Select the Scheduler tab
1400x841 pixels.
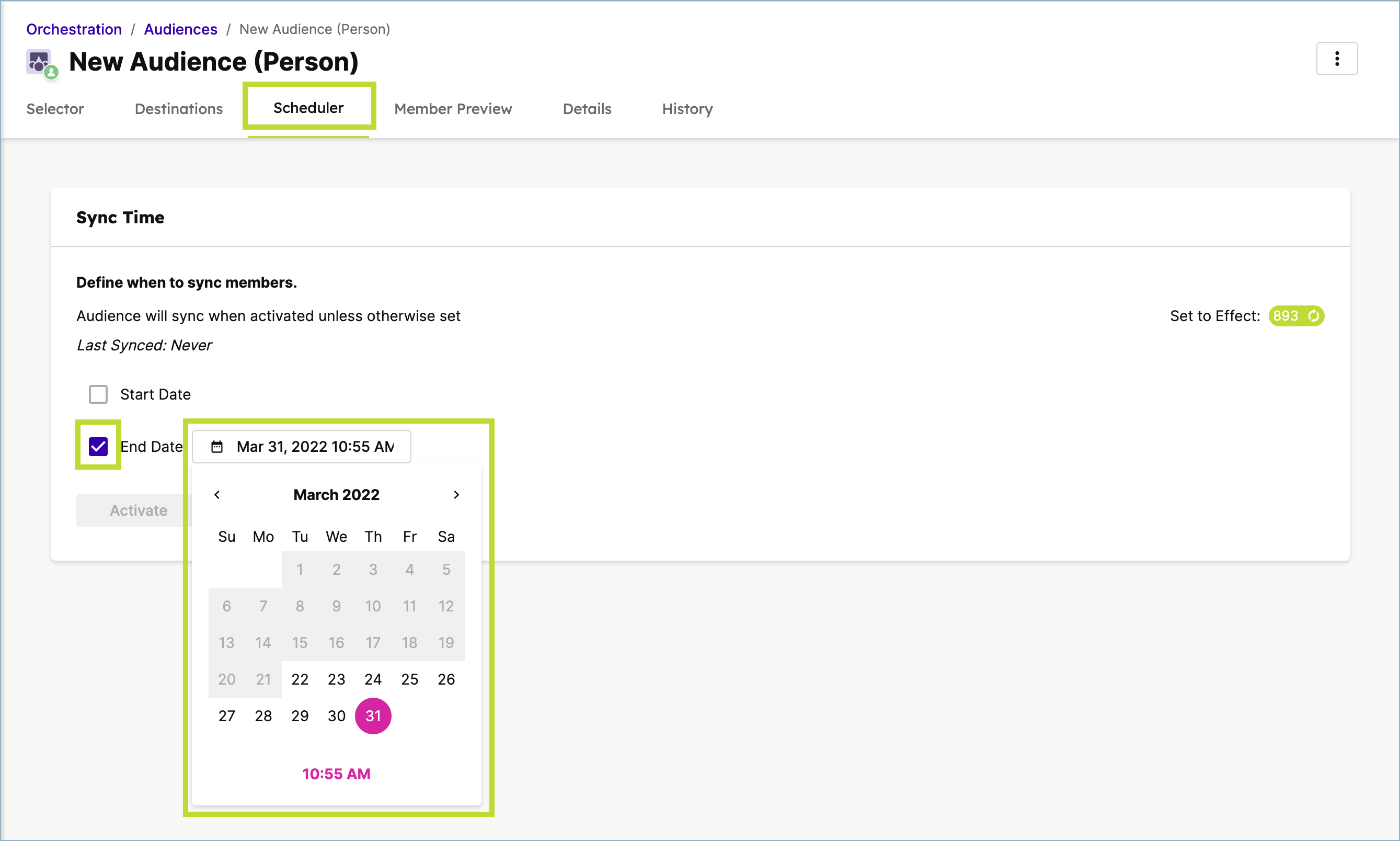pos(308,108)
